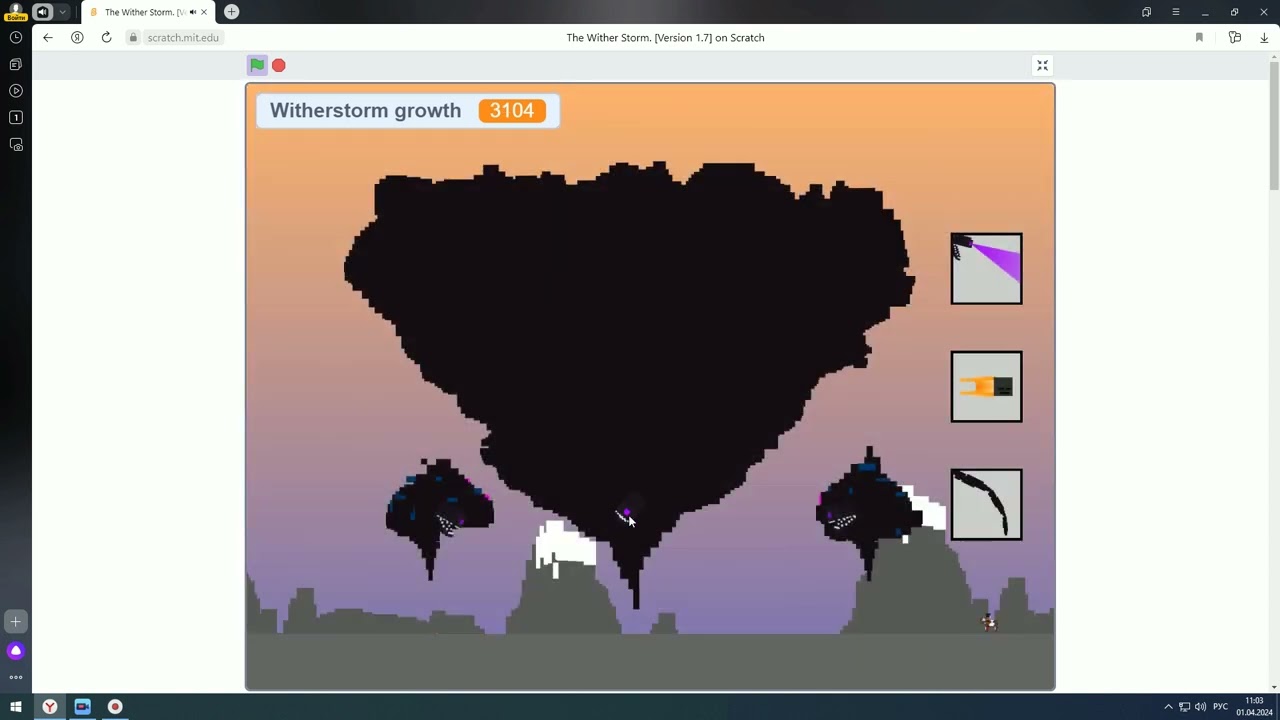Click the site lock security icon

pos(133,38)
